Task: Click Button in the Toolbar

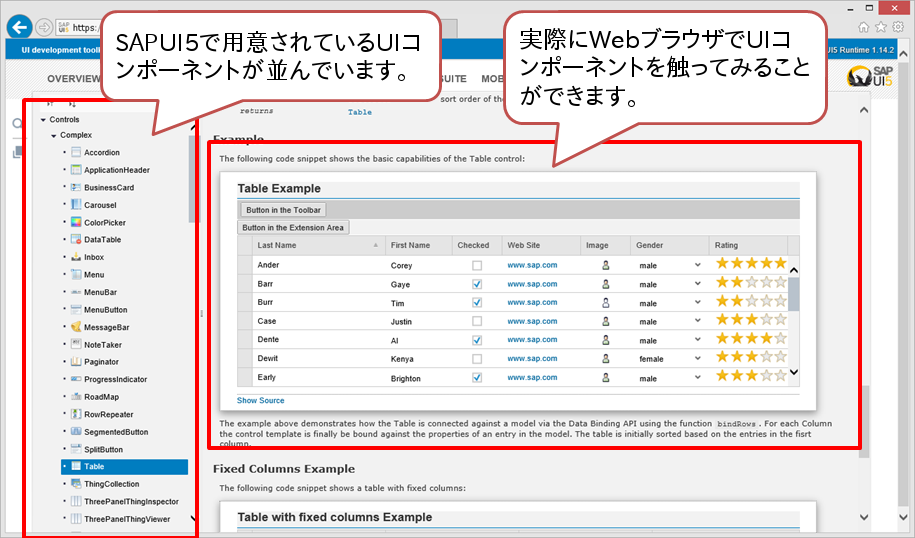Action: pyautogui.click(x=283, y=210)
